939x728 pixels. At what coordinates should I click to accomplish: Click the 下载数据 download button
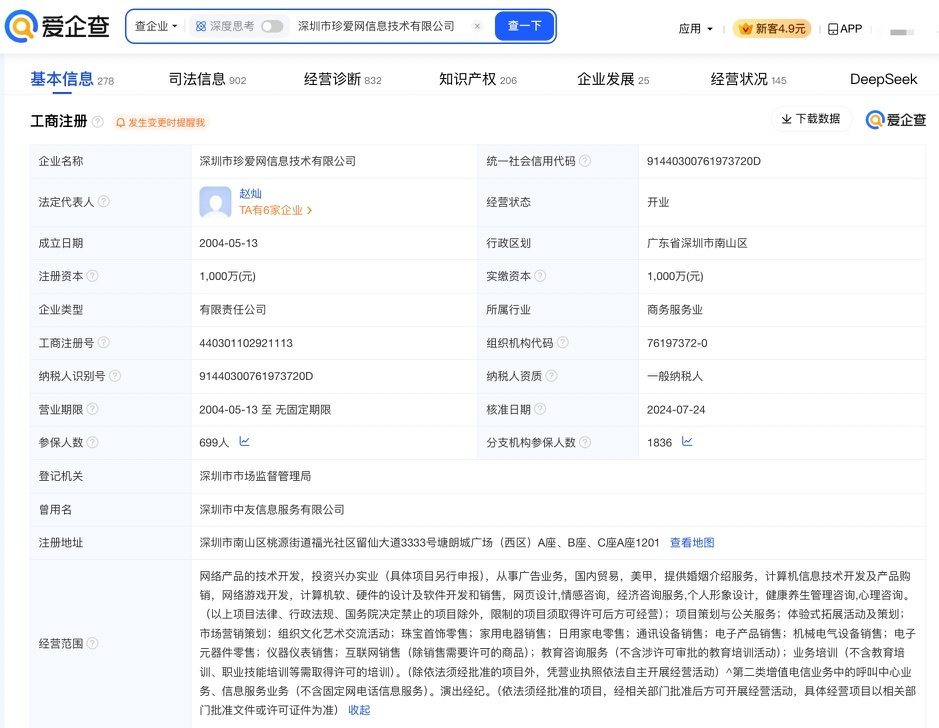(x=811, y=119)
